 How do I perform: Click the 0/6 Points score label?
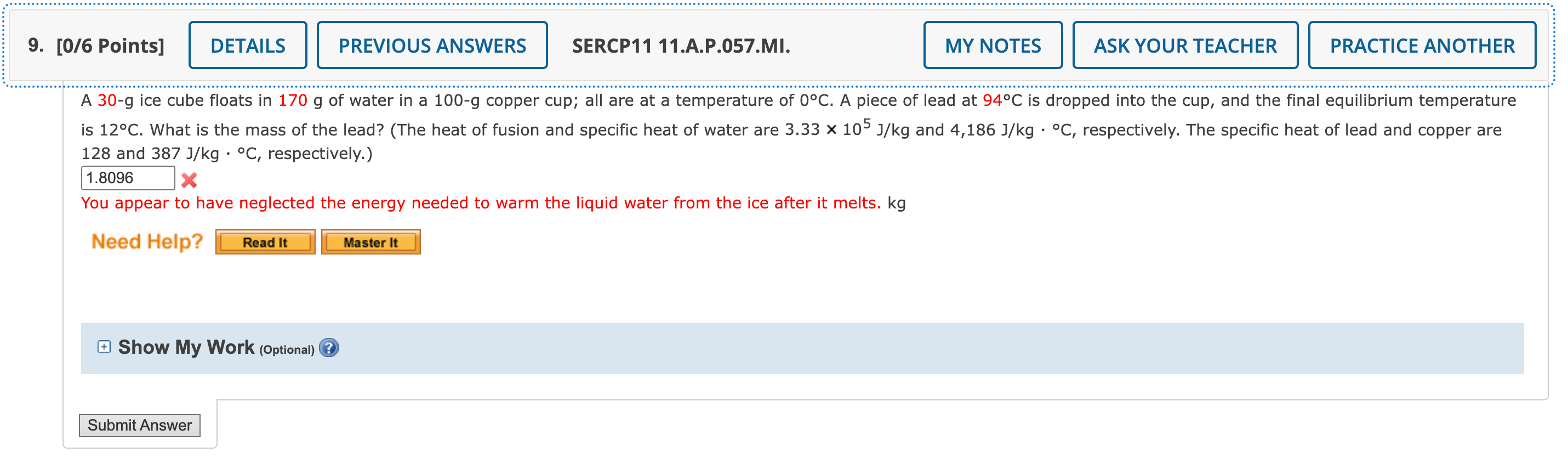tap(109, 44)
